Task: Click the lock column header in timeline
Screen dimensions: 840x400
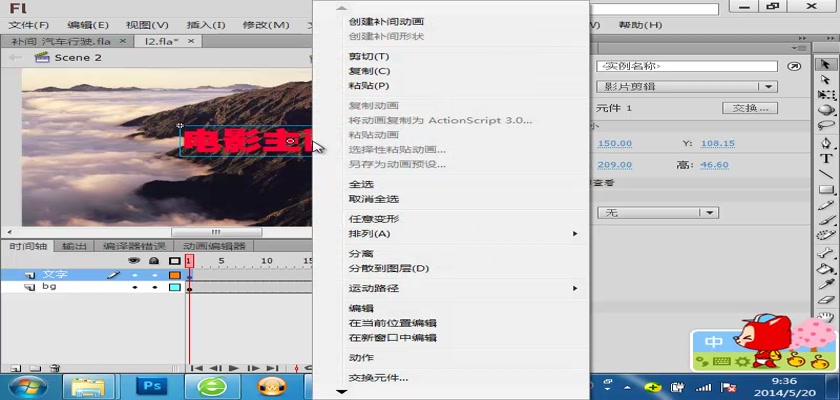Action: [x=154, y=261]
